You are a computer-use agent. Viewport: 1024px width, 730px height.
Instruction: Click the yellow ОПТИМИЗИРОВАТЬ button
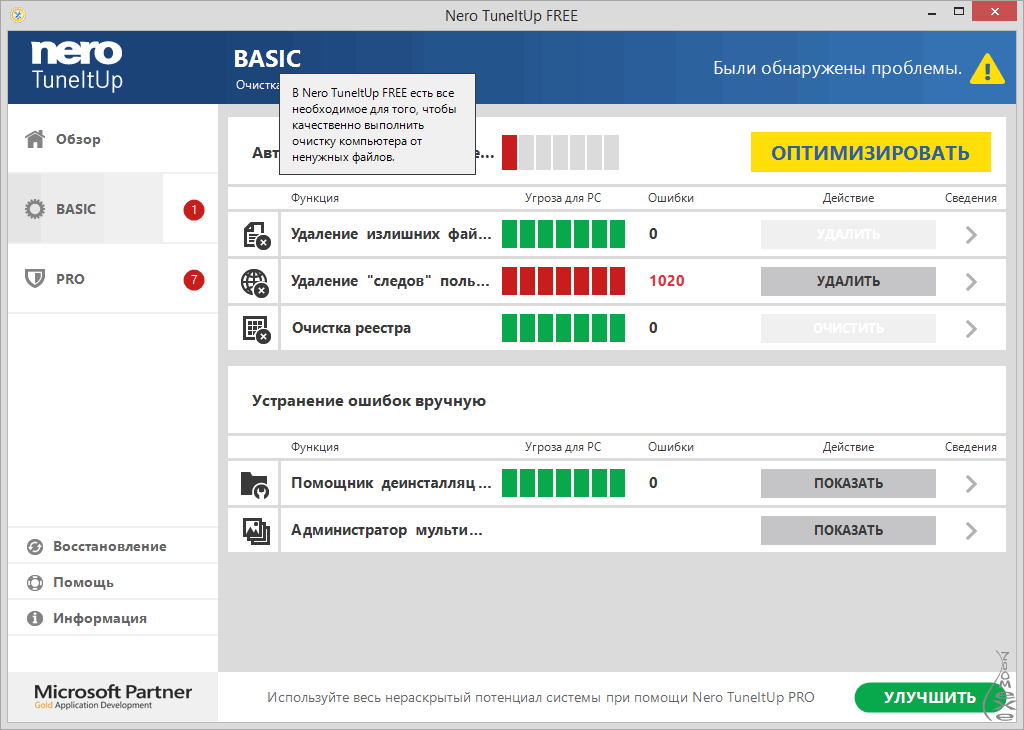coord(871,152)
